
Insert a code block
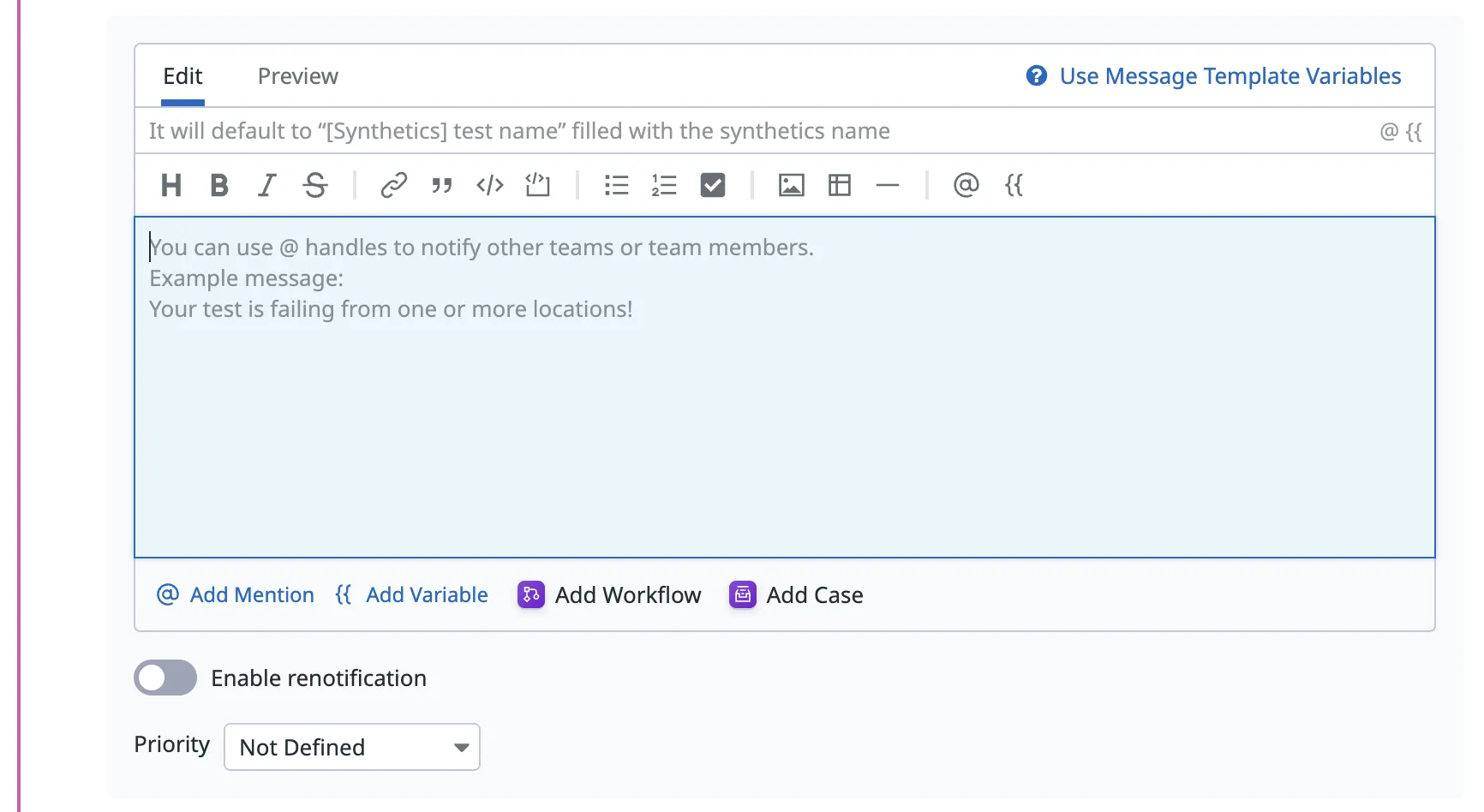tap(537, 185)
